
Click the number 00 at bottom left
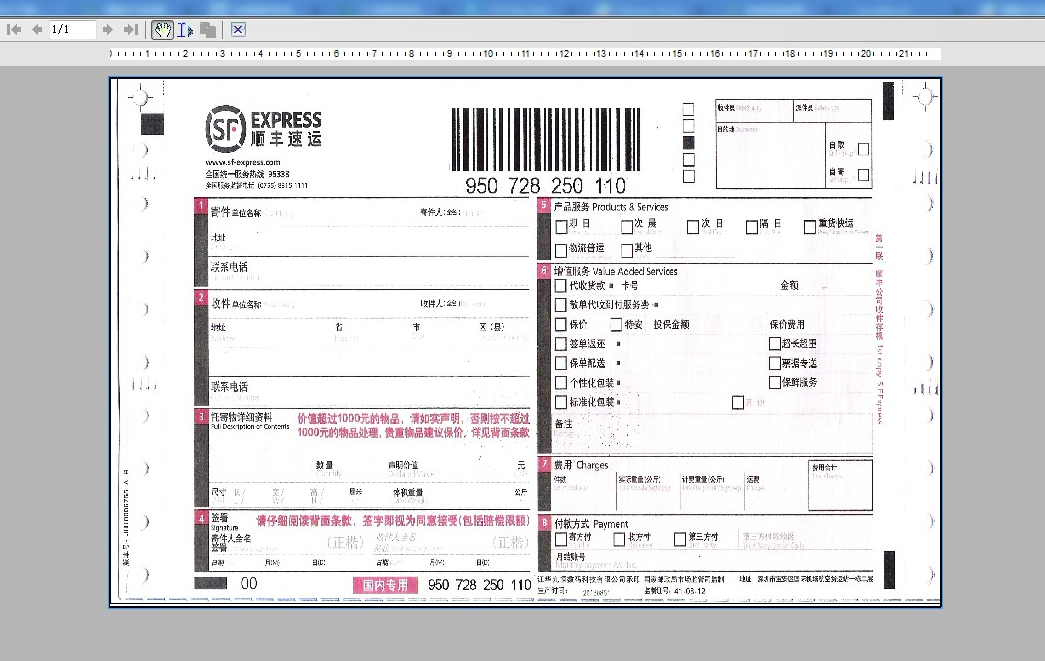[249, 584]
